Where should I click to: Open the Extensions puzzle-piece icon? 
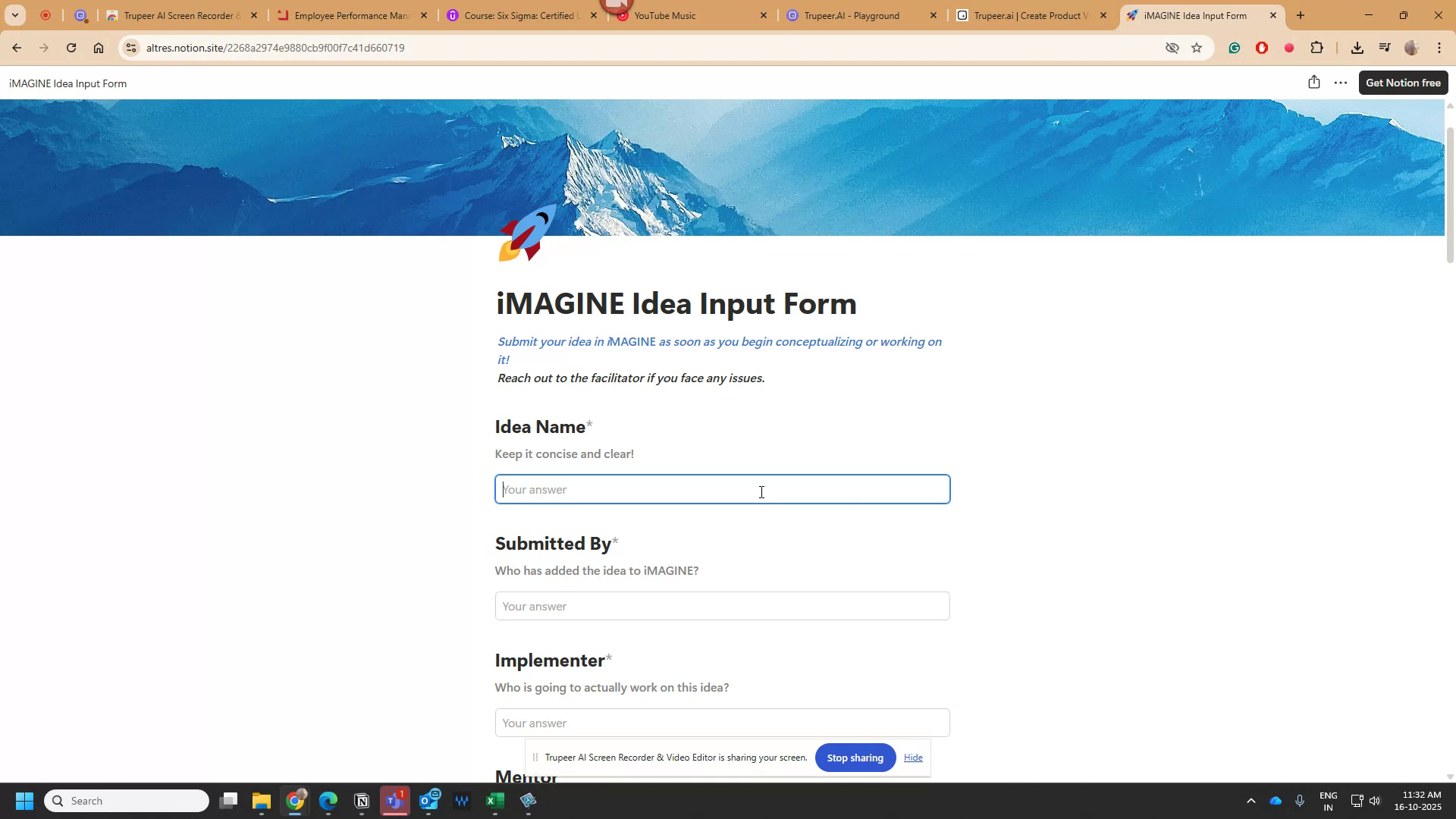coord(1317,47)
